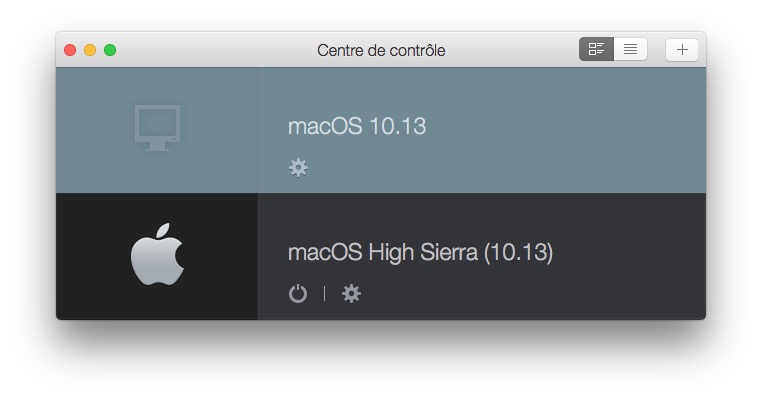Select the macOS 10.13 name label
The image size is (762, 400).
tap(357, 126)
